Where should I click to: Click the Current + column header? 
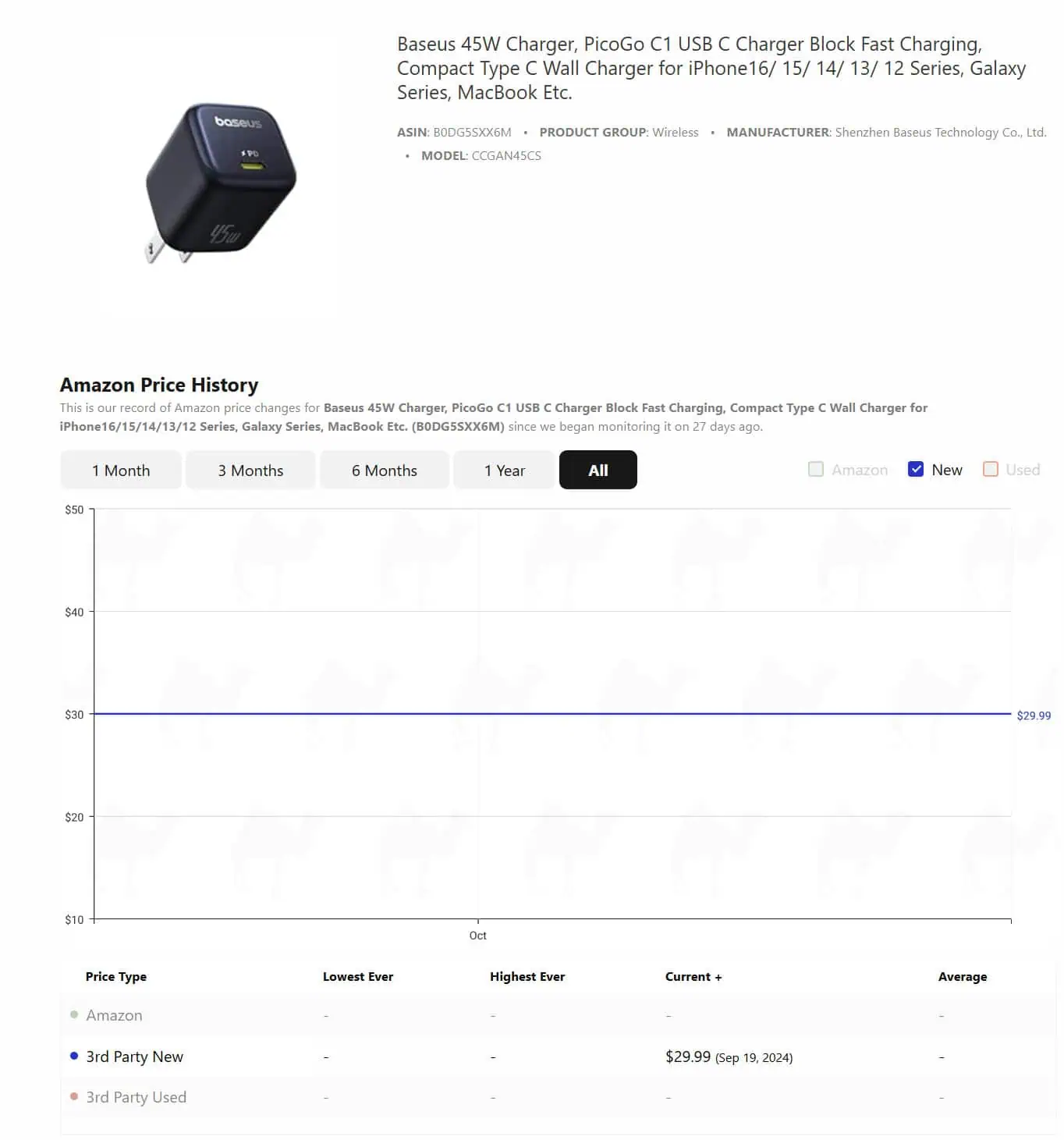[693, 977]
